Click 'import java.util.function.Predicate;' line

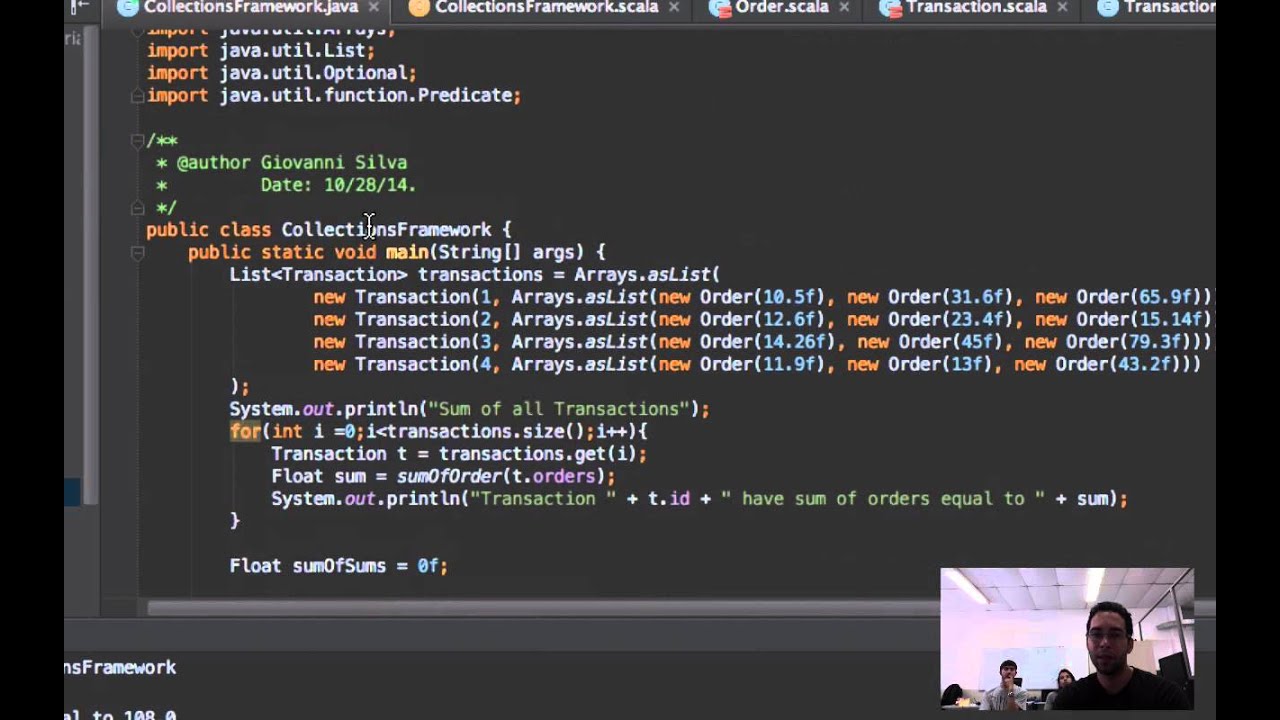click(x=334, y=96)
